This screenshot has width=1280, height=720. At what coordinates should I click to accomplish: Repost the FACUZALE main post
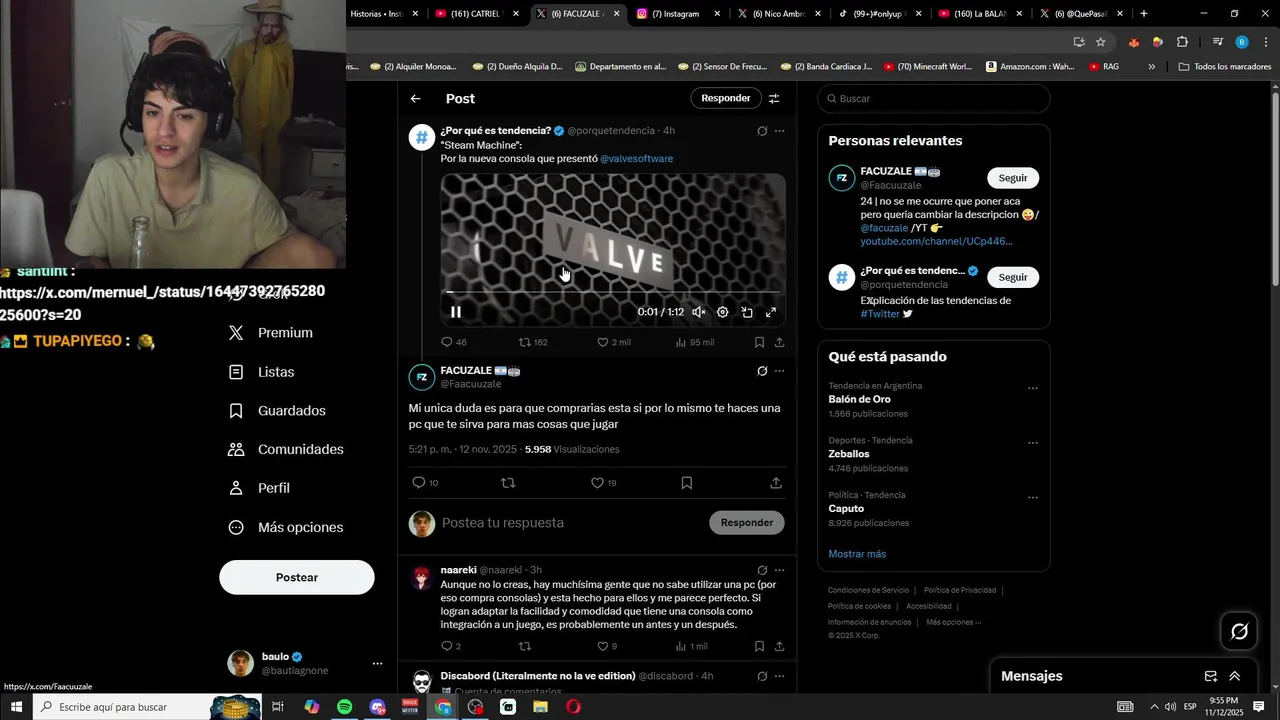pyautogui.click(x=508, y=483)
